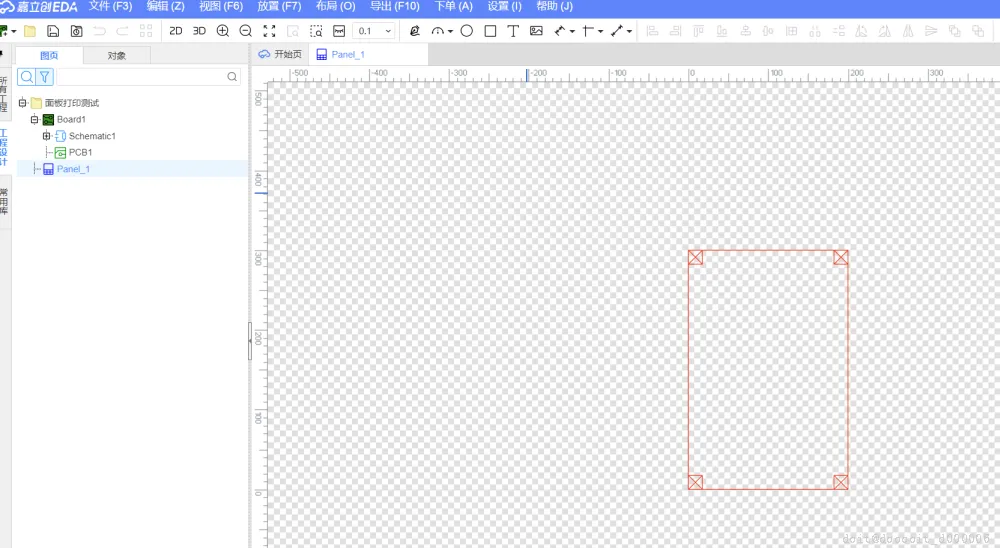
Task: Collapse the 面板打印测试 project folder
Action: click(22, 103)
